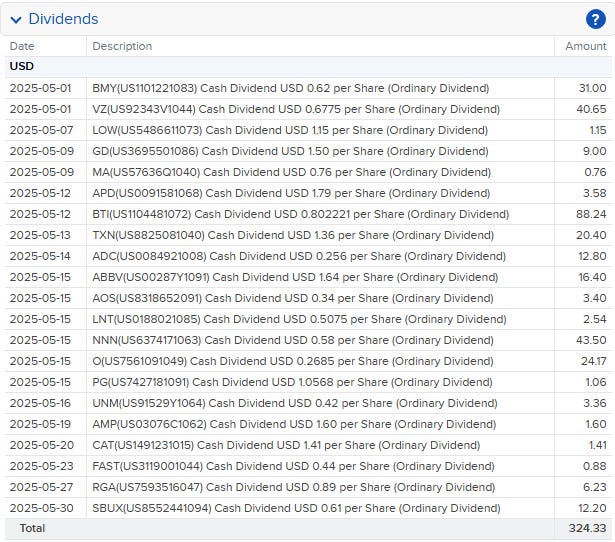The image size is (615, 542).
Task: Select the VZ cash dividend description
Action: [x=296, y=109]
